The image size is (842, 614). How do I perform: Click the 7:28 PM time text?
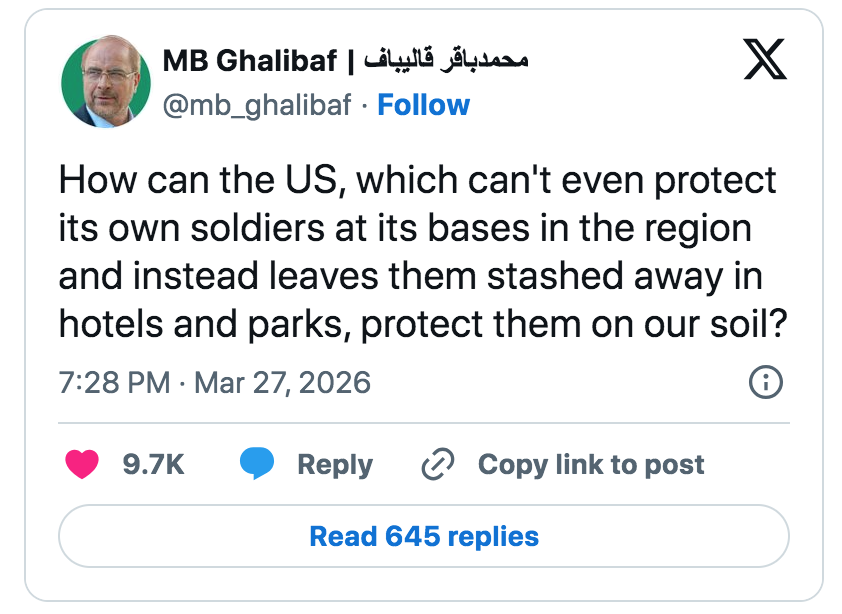pyautogui.click(x=115, y=382)
